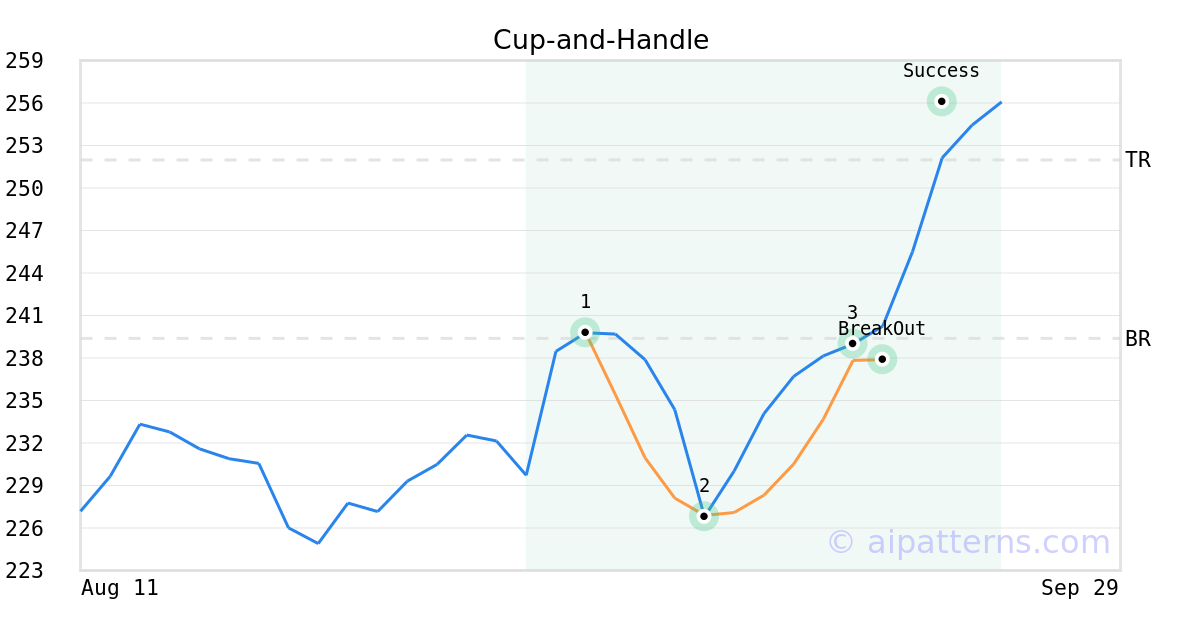Screen dimensions: 1200x630
Task: Click the BR breakout line label
Action: [x=1137, y=339]
